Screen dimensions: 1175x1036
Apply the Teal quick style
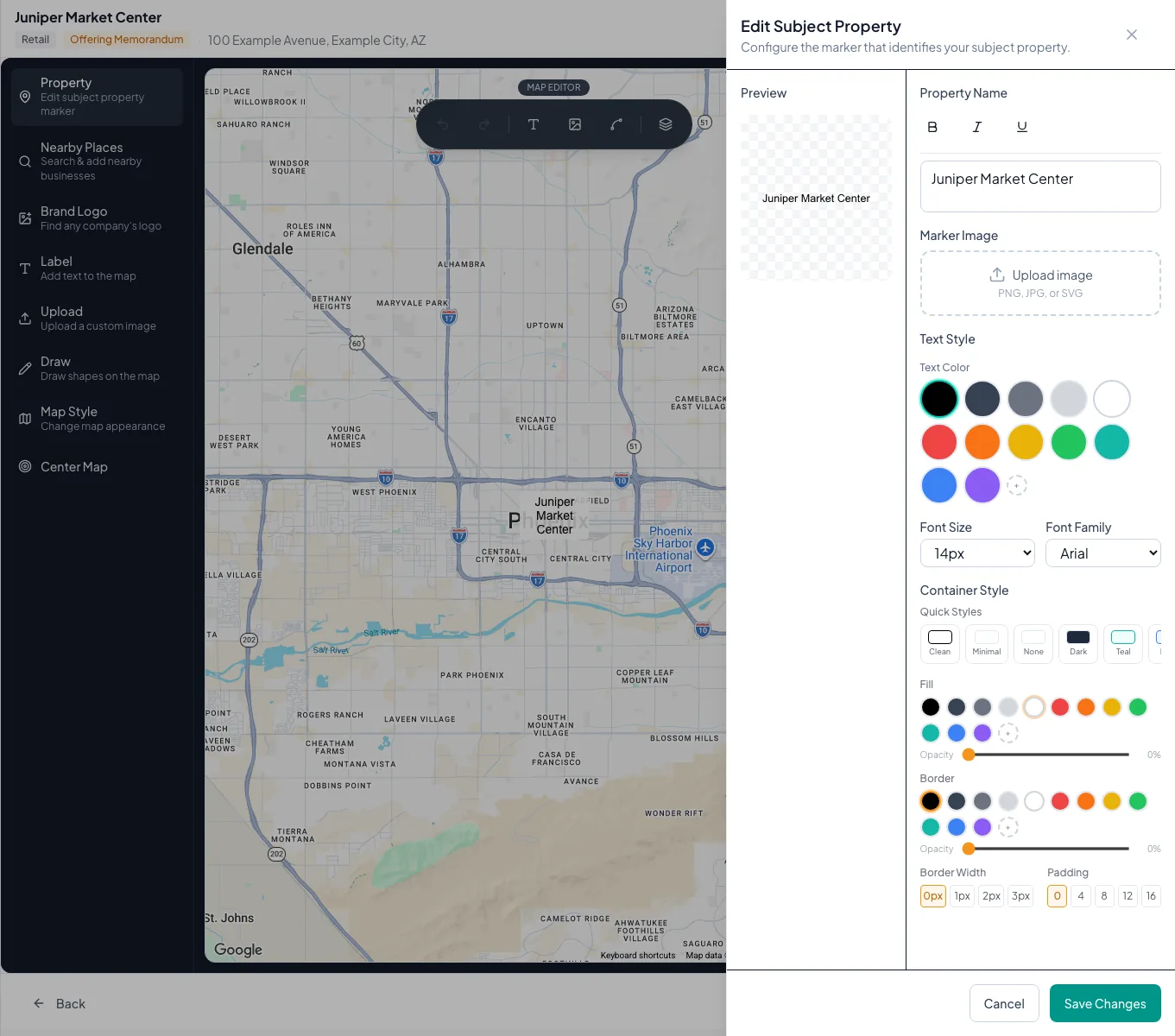coord(1123,643)
